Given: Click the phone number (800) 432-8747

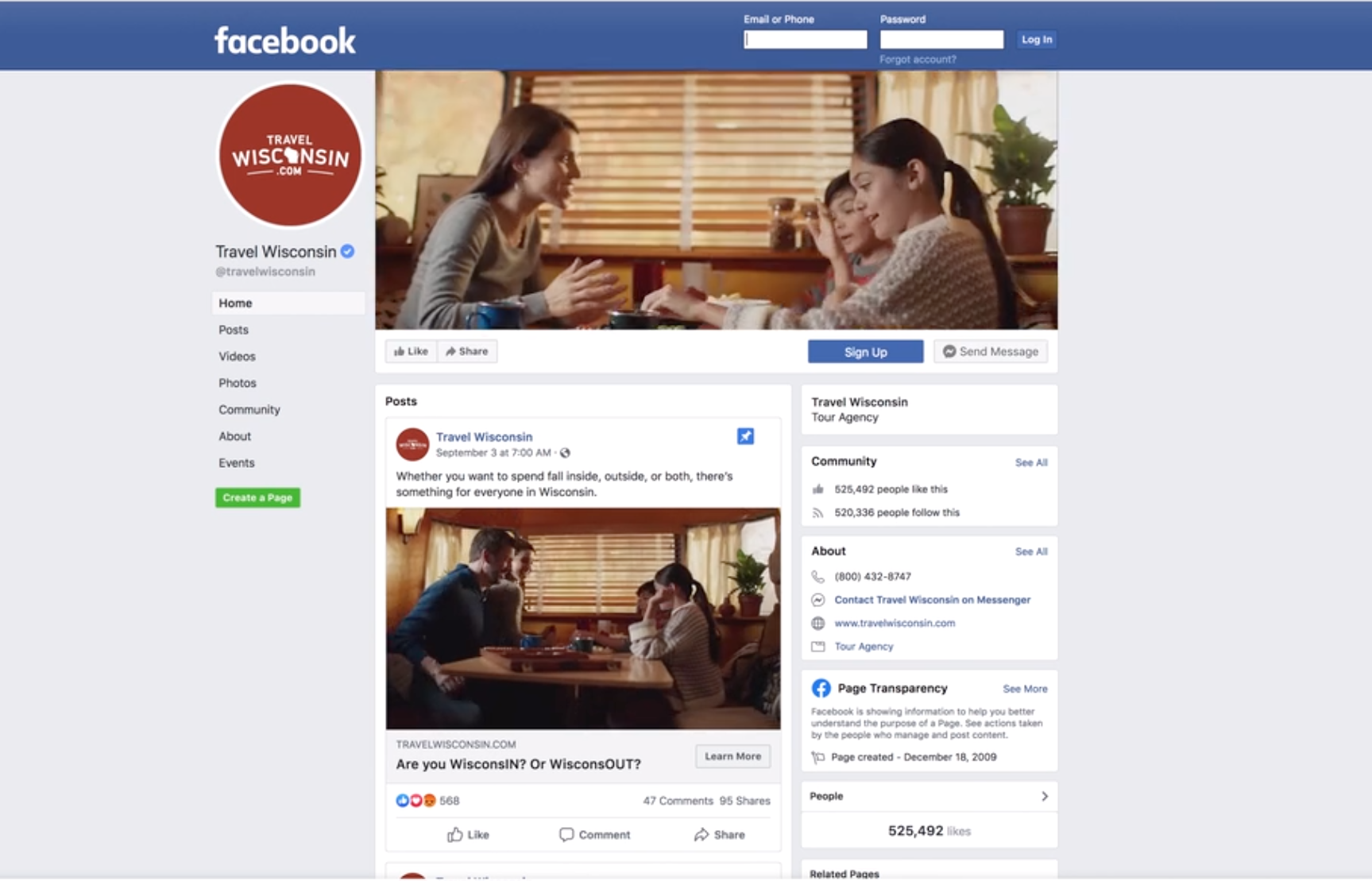Looking at the screenshot, I should [x=872, y=577].
